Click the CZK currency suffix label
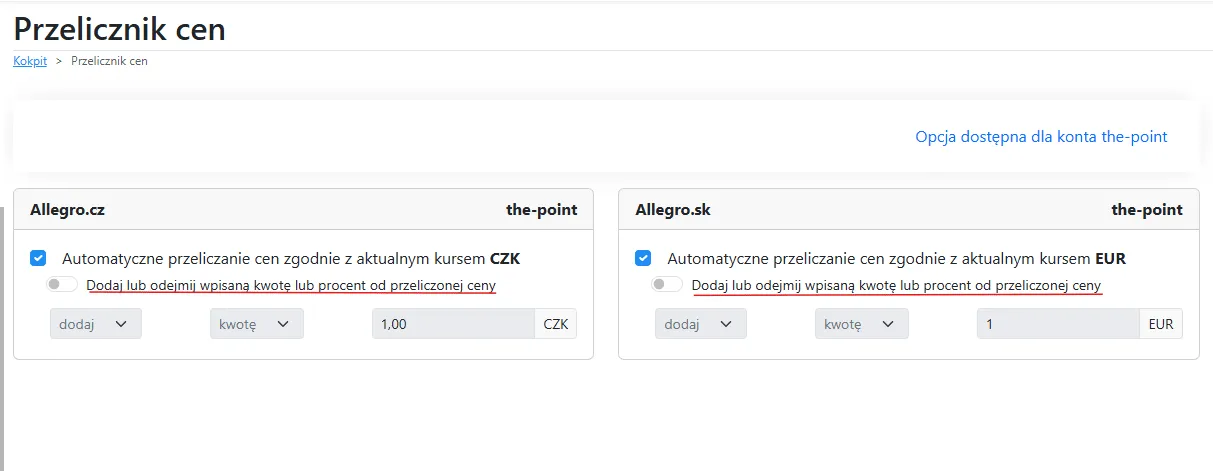This screenshot has width=1213, height=471. pos(556,324)
